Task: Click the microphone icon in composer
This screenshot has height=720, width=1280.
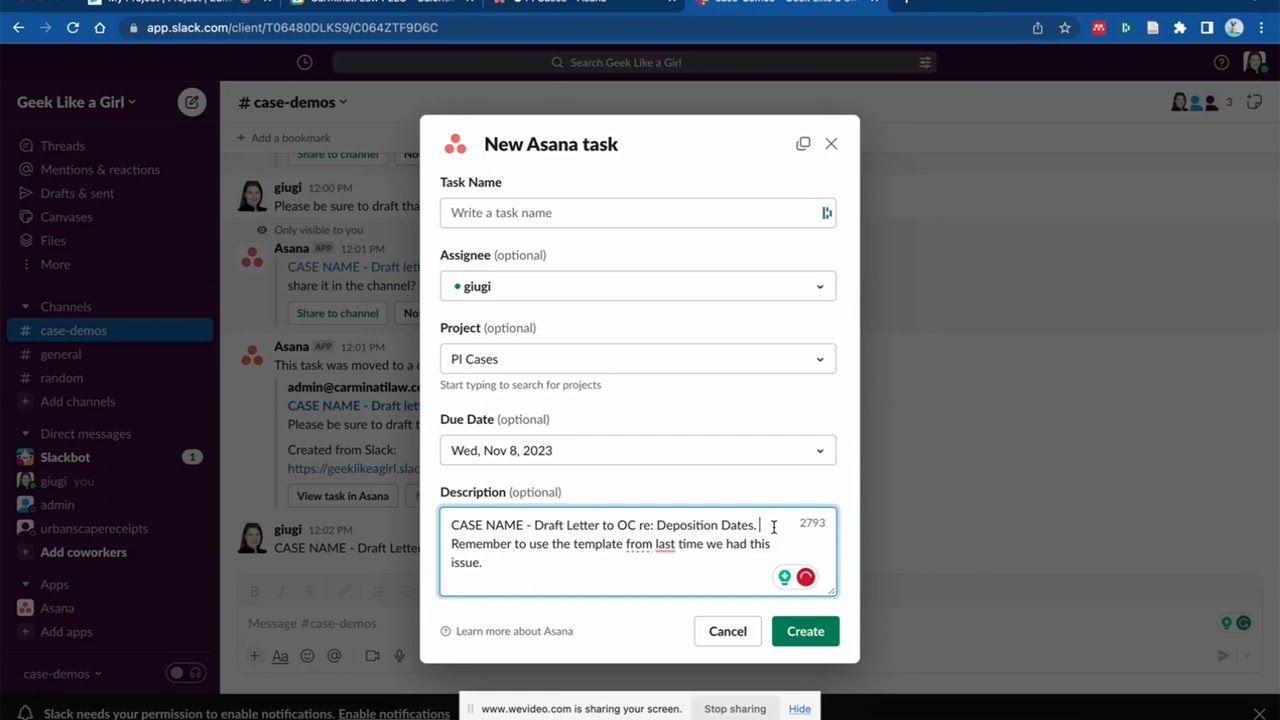Action: [x=399, y=656]
